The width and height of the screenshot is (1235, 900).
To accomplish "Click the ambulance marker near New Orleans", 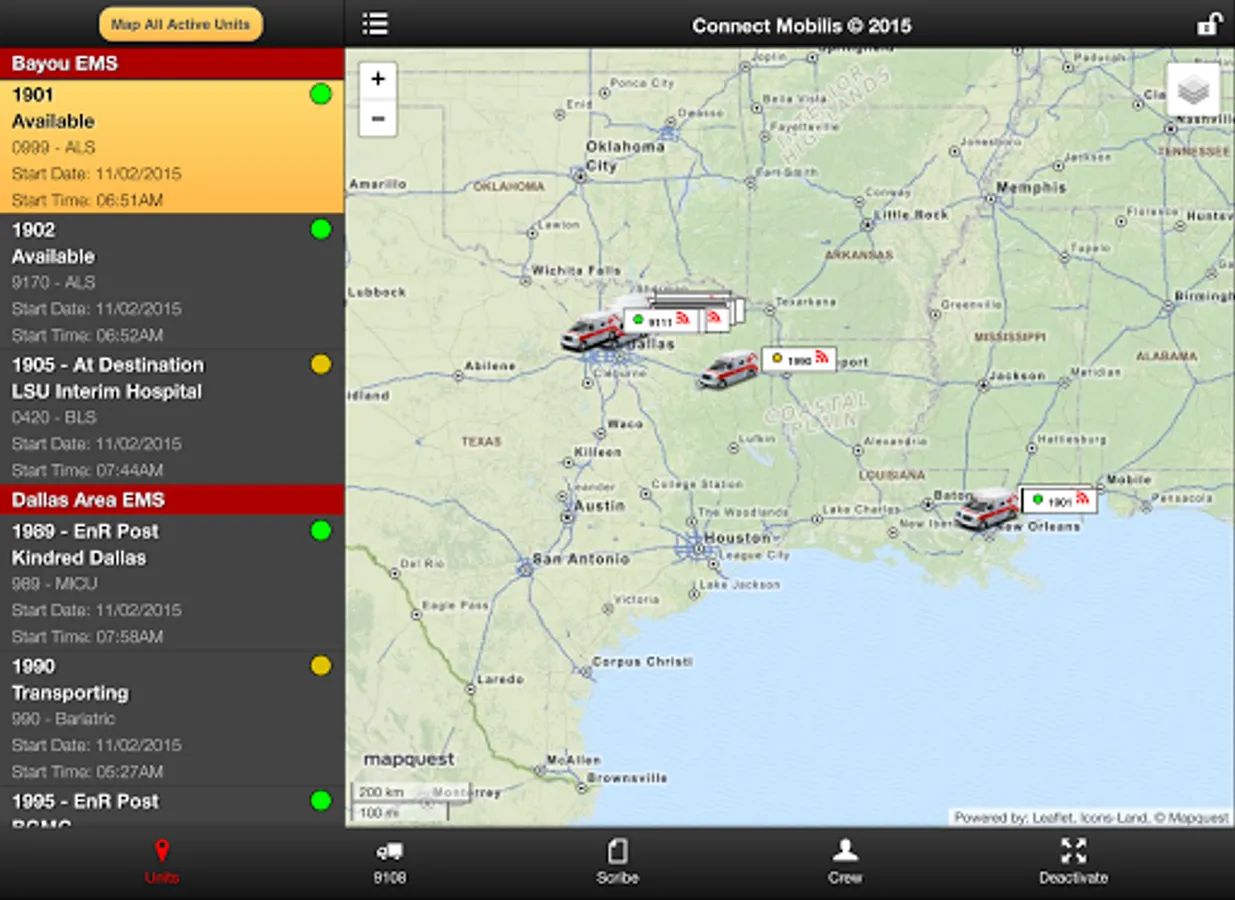I will pos(987,508).
